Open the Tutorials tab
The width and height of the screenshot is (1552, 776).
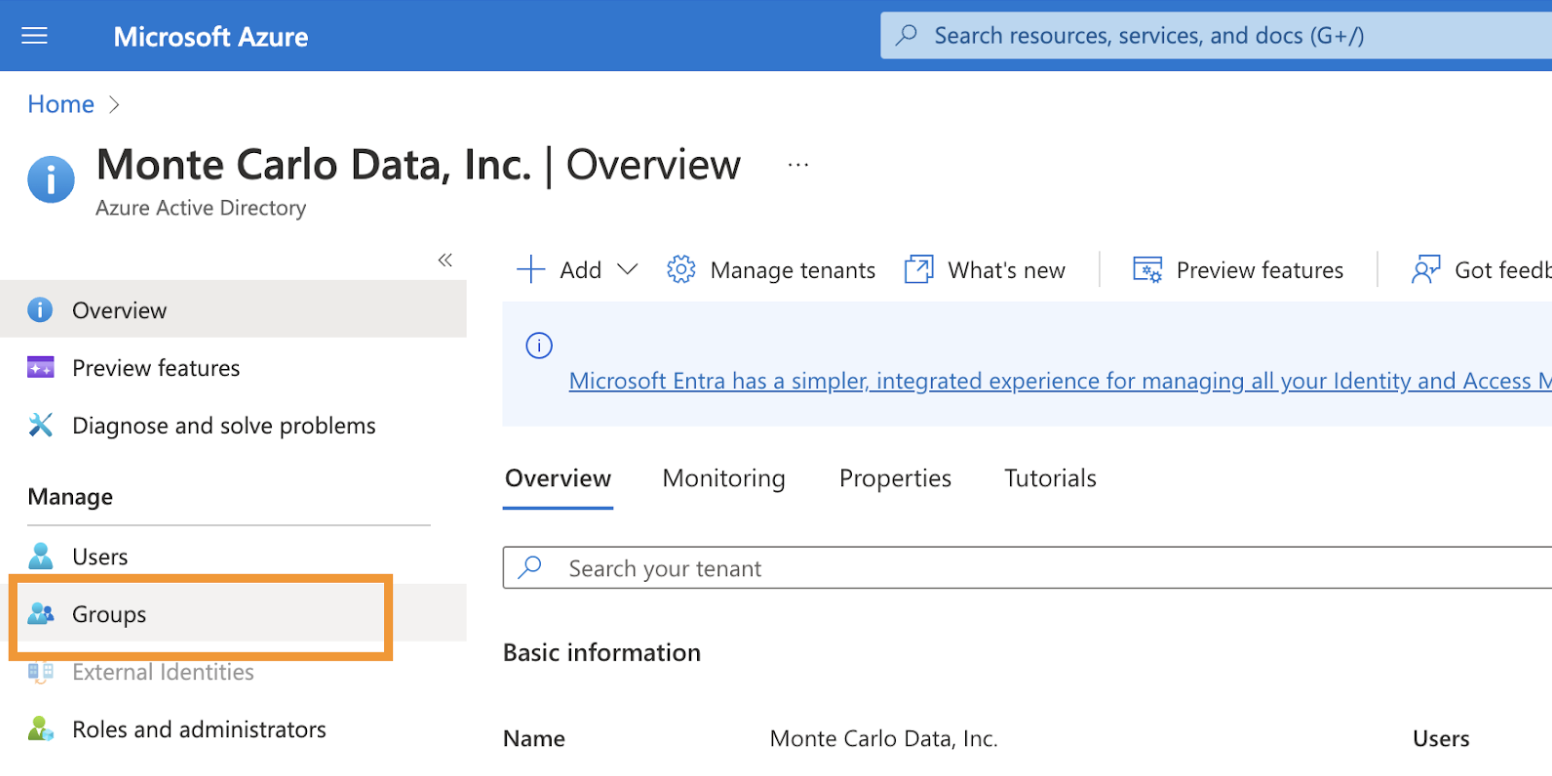point(1050,478)
